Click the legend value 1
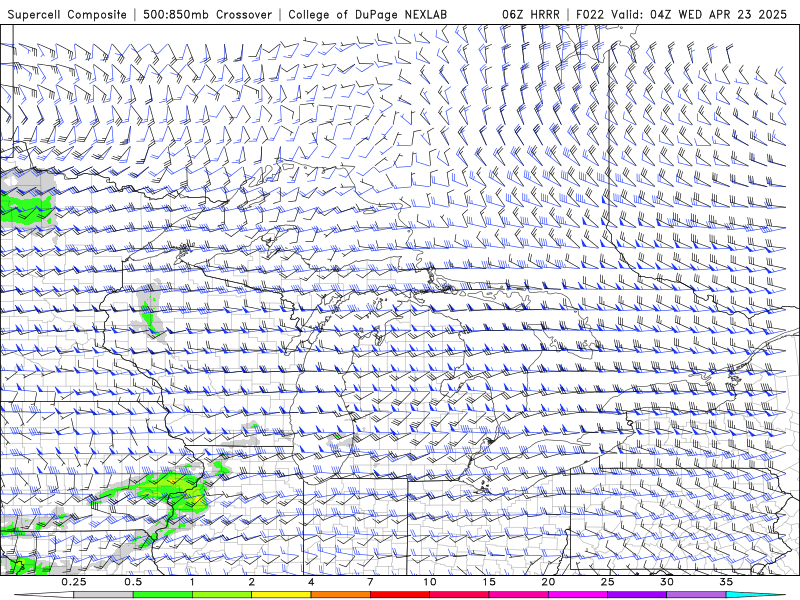 coord(192,582)
